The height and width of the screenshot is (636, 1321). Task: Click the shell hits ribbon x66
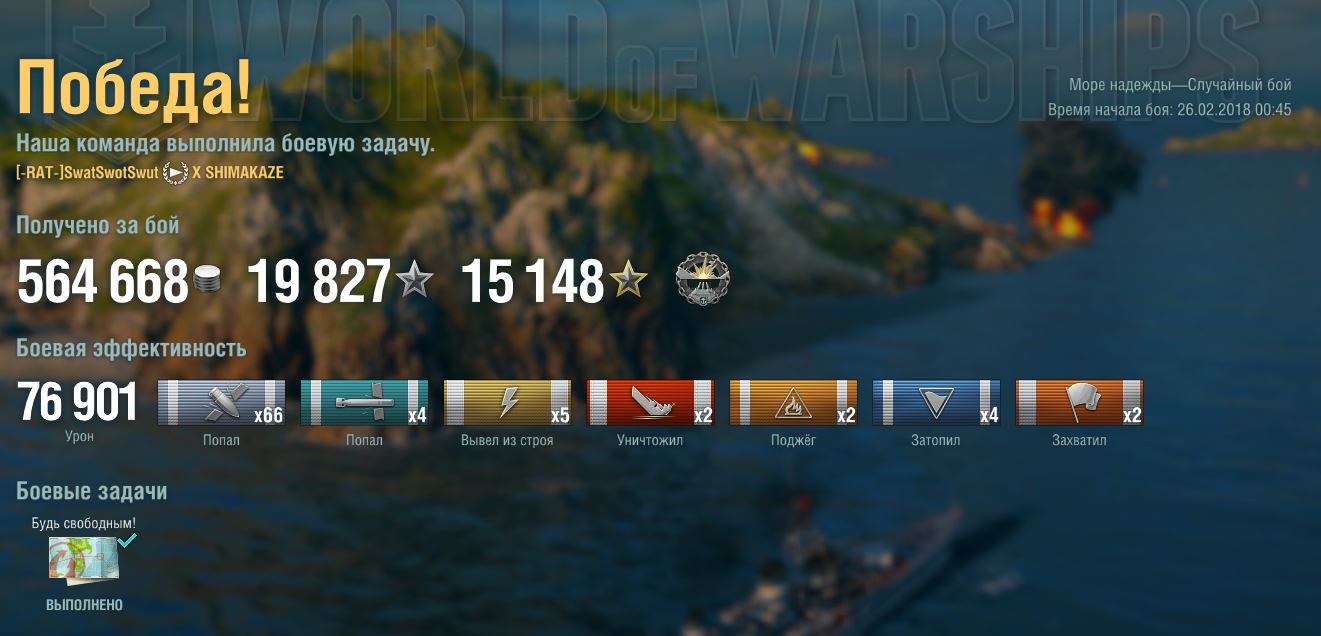(x=221, y=403)
